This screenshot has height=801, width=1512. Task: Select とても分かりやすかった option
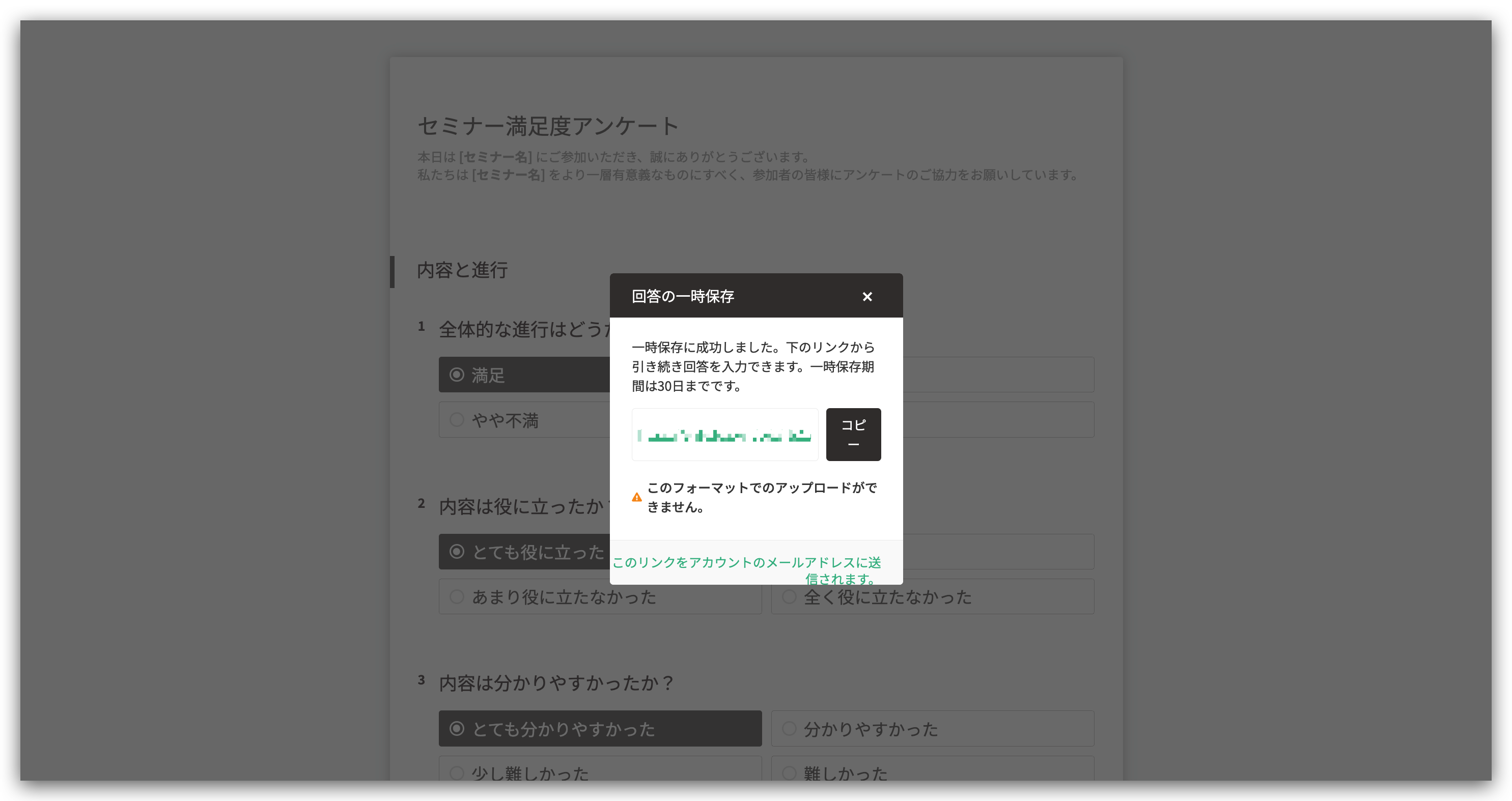point(600,729)
